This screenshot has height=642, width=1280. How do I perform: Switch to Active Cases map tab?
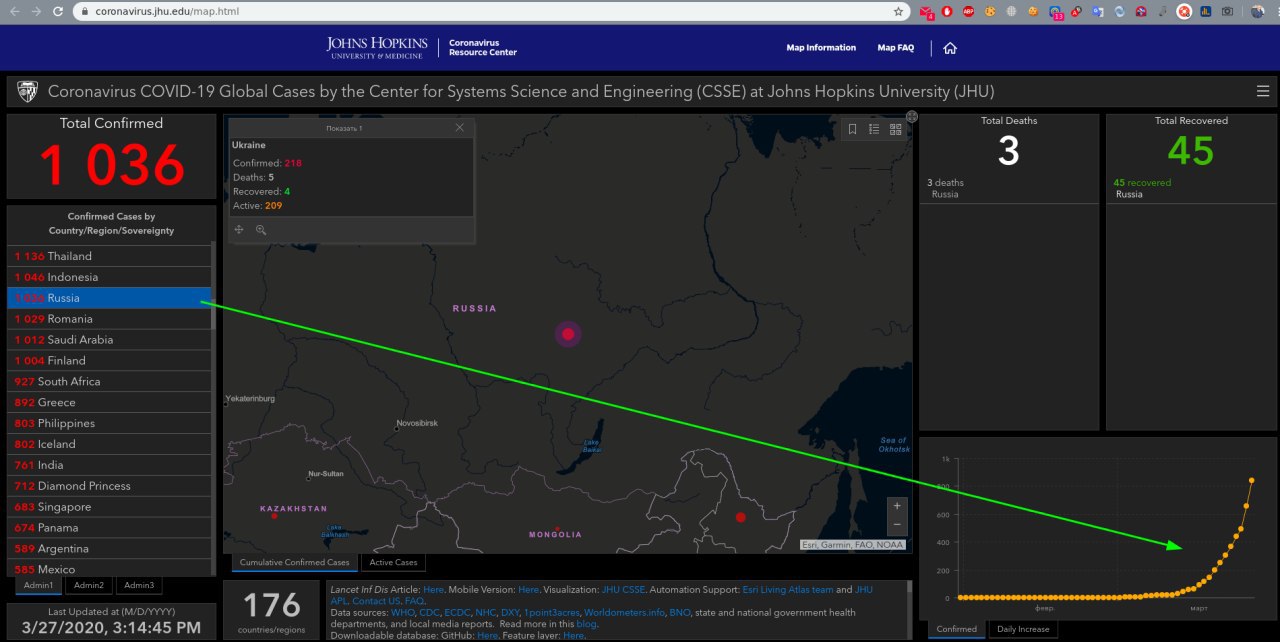point(393,562)
